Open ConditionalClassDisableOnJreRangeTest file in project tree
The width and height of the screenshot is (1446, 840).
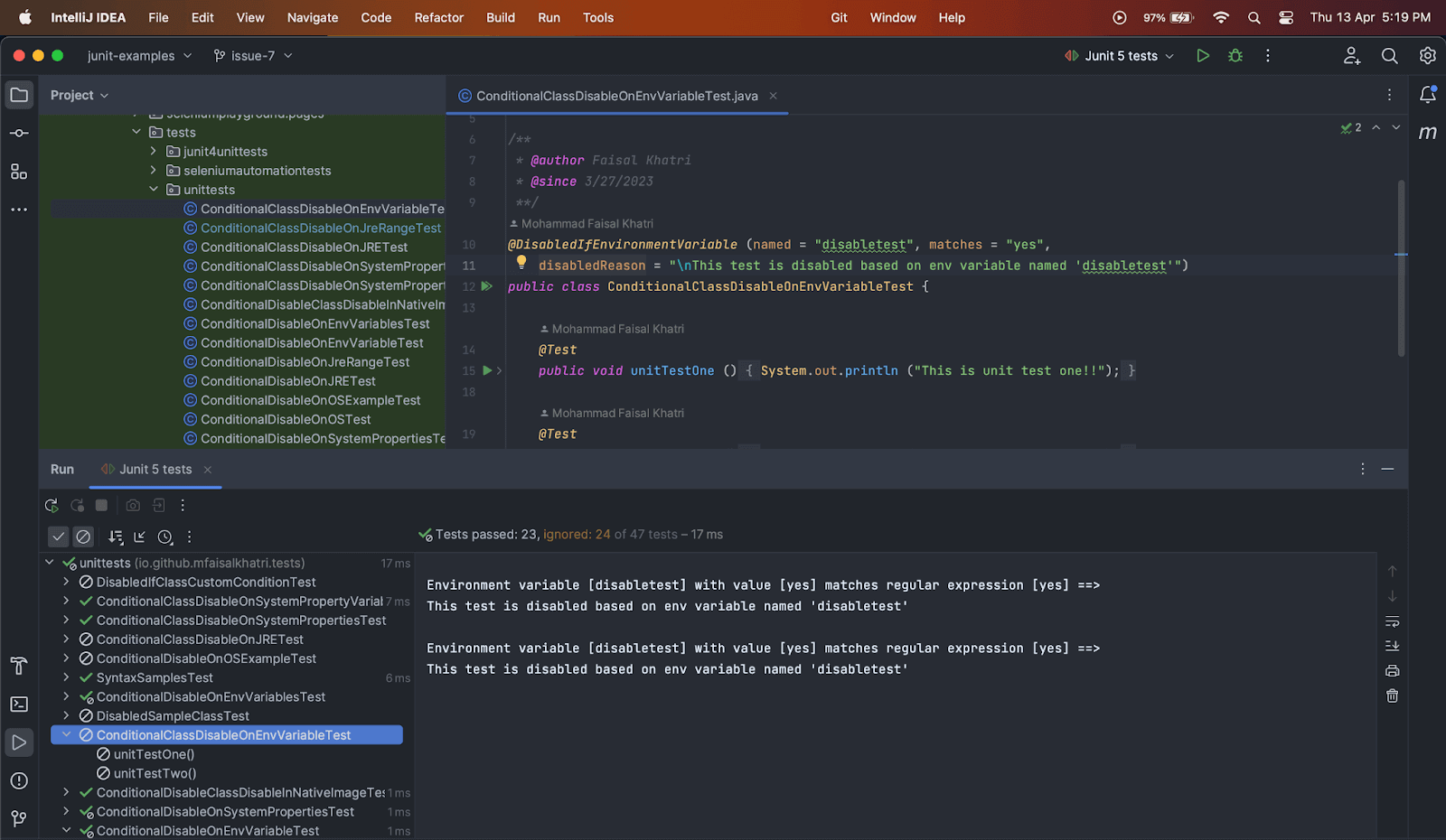(x=321, y=229)
